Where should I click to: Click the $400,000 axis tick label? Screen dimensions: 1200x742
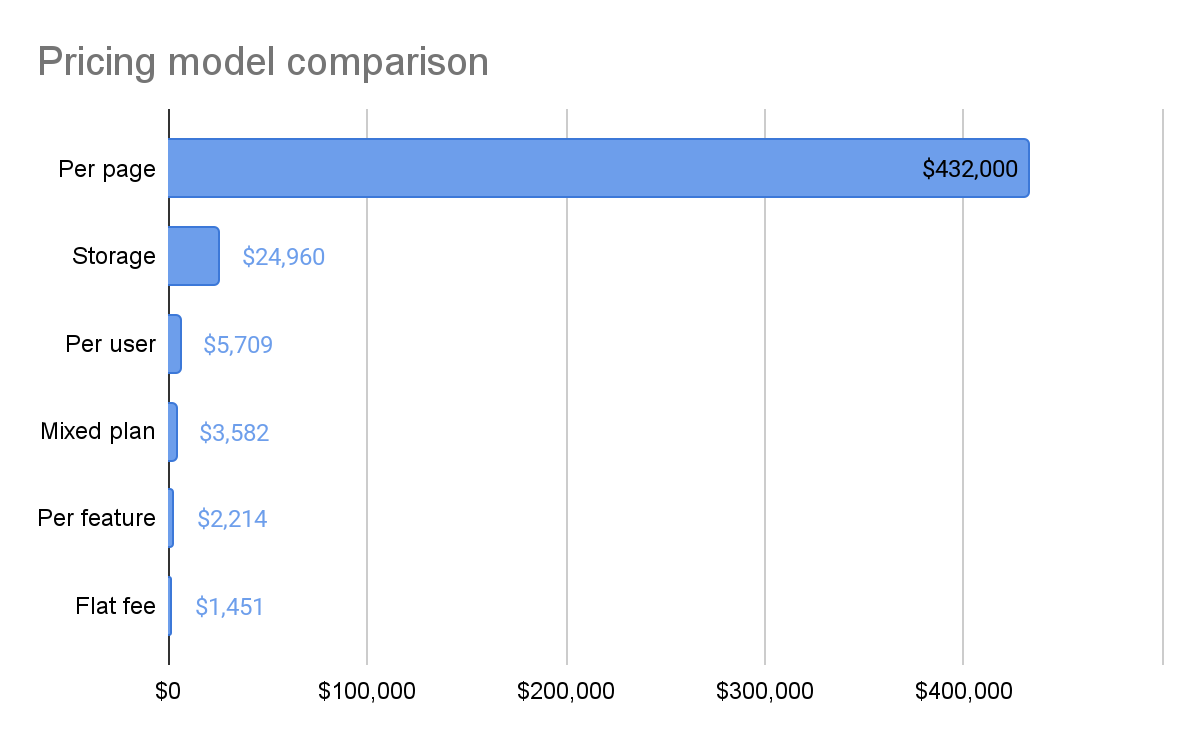click(963, 691)
